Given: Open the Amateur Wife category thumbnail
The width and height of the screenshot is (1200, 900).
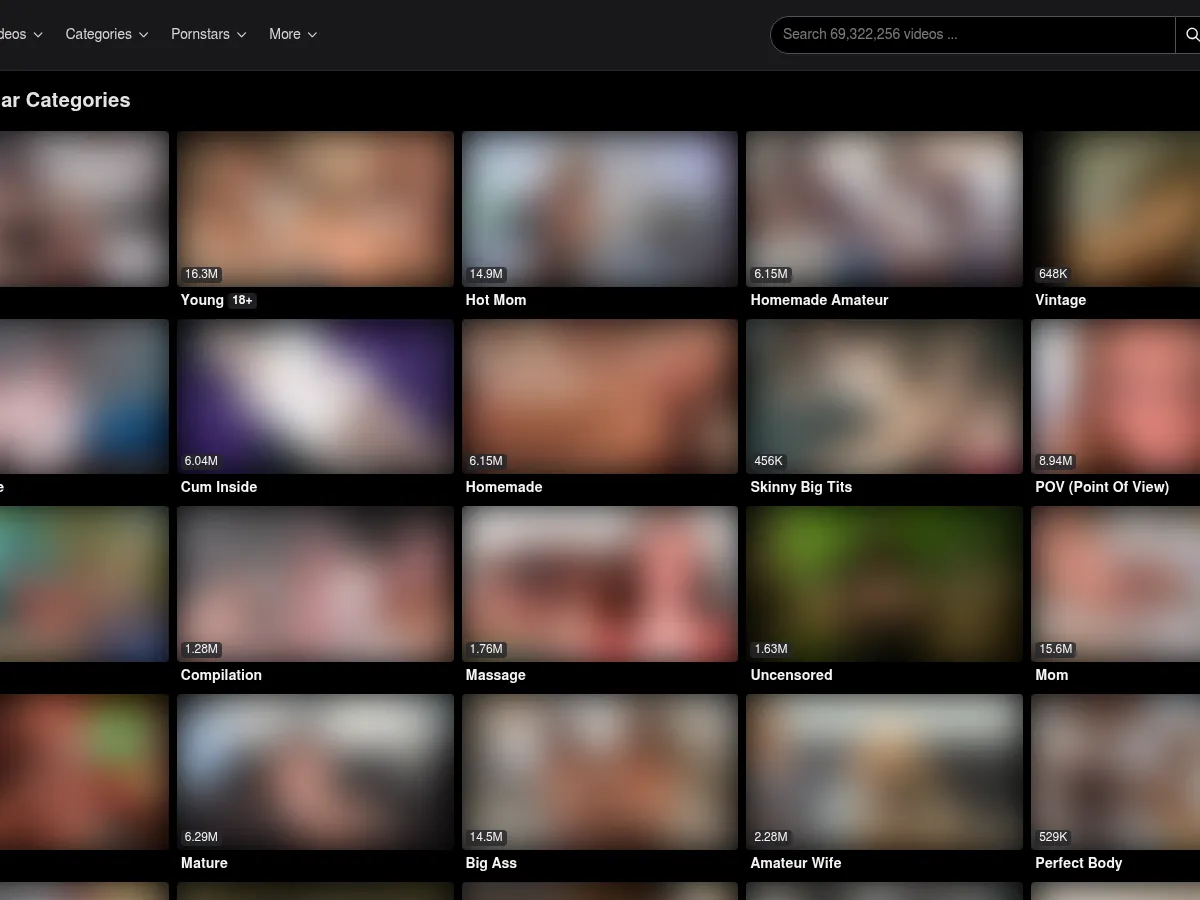Looking at the screenshot, I should point(884,772).
